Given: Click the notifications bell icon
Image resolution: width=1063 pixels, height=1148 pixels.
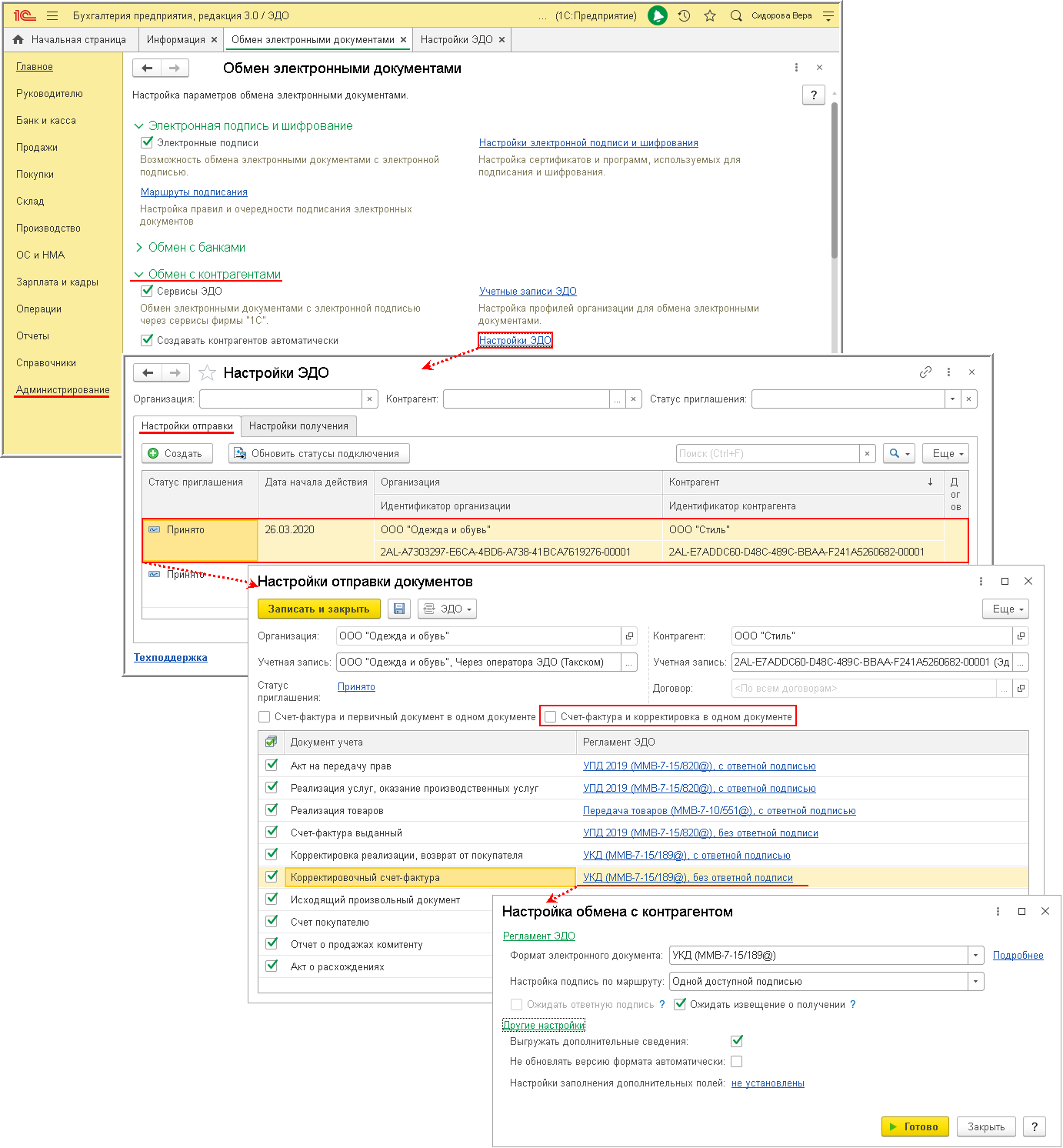Looking at the screenshot, I should [658, 15].
